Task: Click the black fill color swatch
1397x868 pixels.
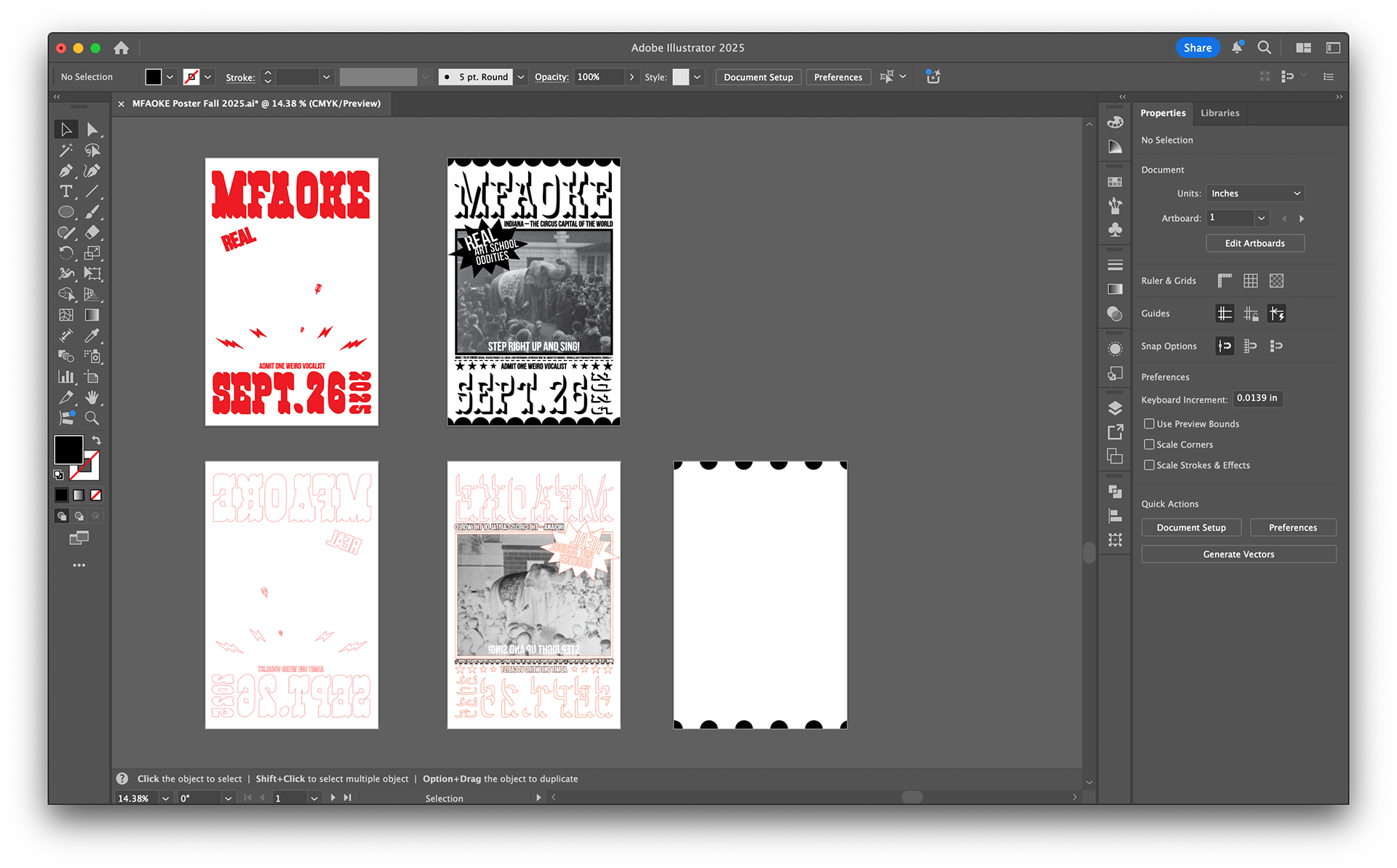Action: 68,450
